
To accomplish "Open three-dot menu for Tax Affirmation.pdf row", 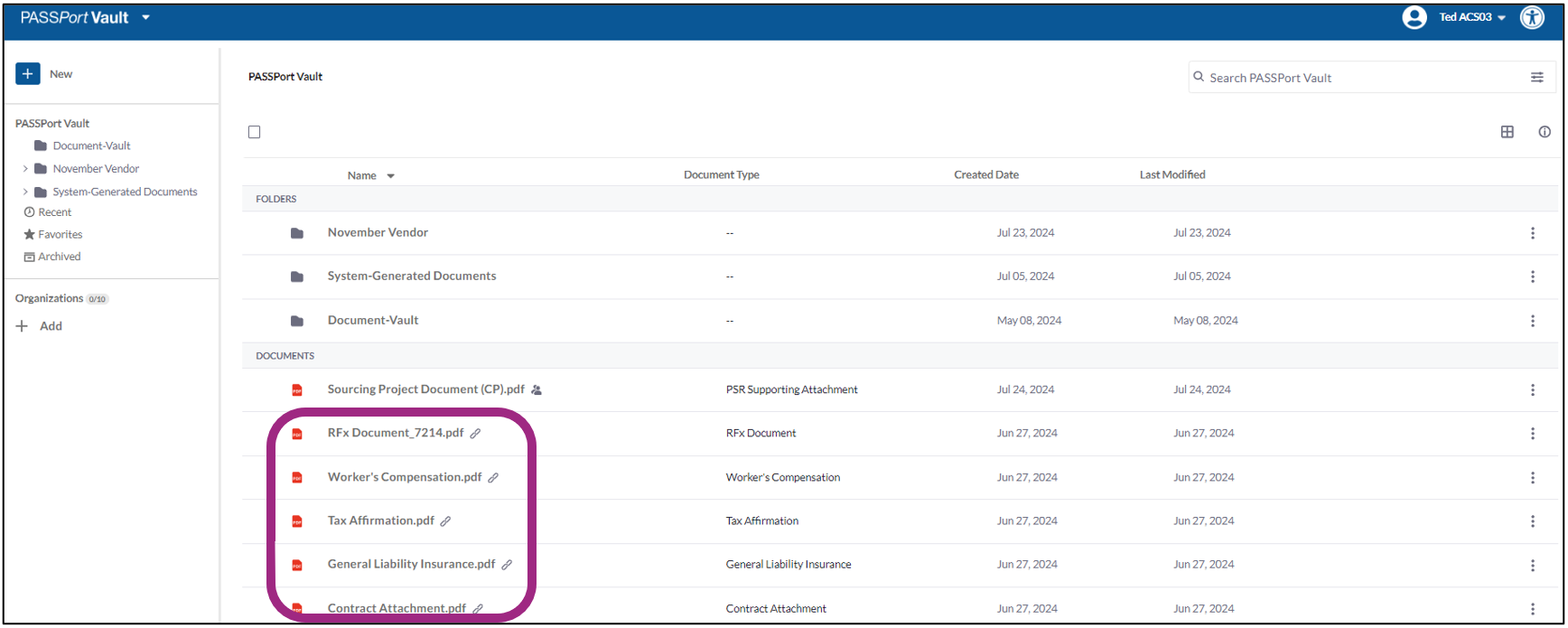I will point(1532,521).
